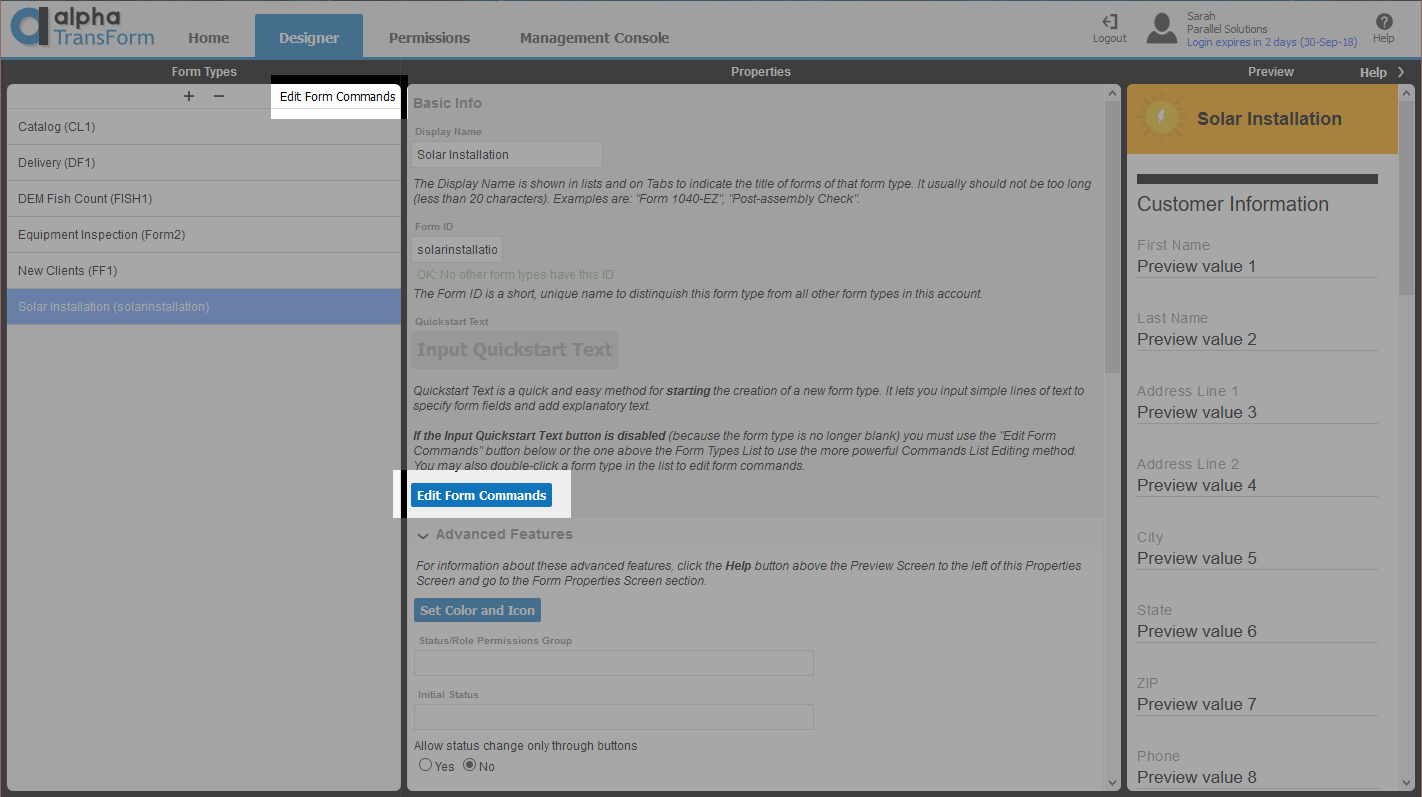Go to the Home tab
Viewport: 1422px width, 797px height.
pos(208,38)
